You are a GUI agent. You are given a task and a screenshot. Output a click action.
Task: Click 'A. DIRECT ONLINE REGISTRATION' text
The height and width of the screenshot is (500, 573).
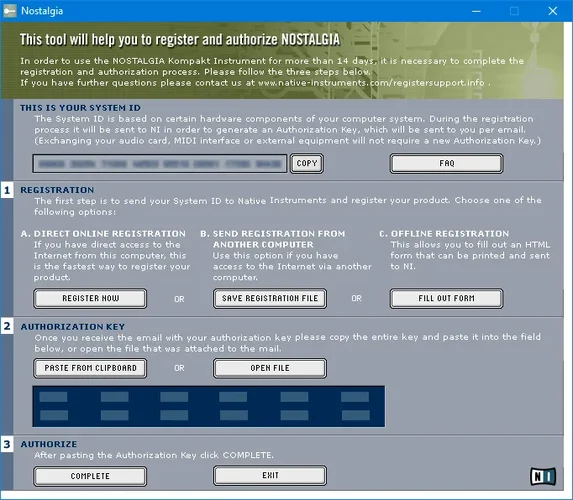[x=103, y=234]
